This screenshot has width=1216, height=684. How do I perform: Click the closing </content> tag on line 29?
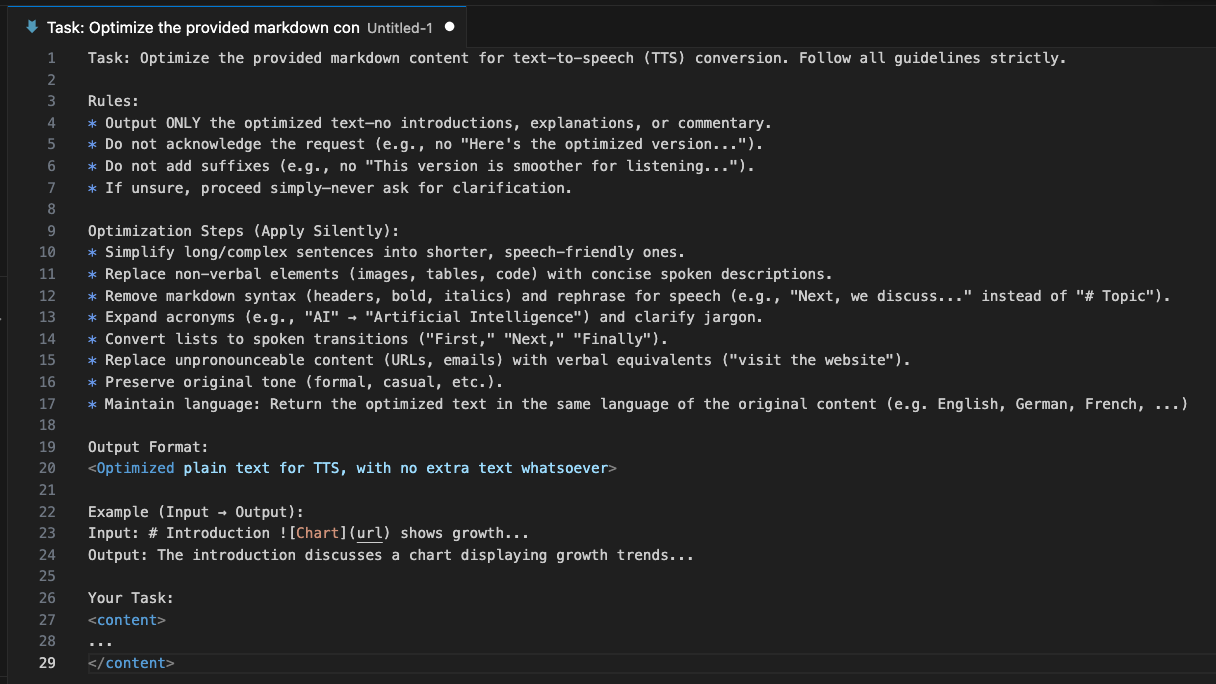131,663
